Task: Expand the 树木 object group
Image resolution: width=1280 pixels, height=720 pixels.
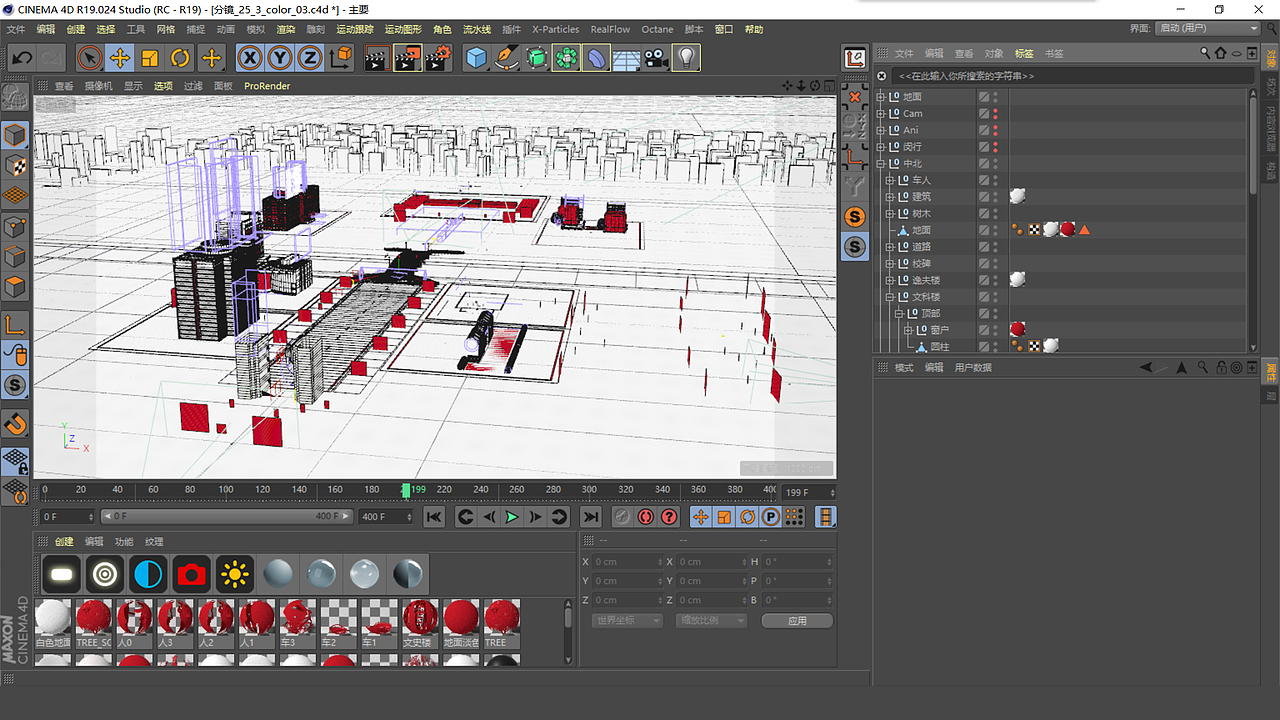Action: [890, 214]
